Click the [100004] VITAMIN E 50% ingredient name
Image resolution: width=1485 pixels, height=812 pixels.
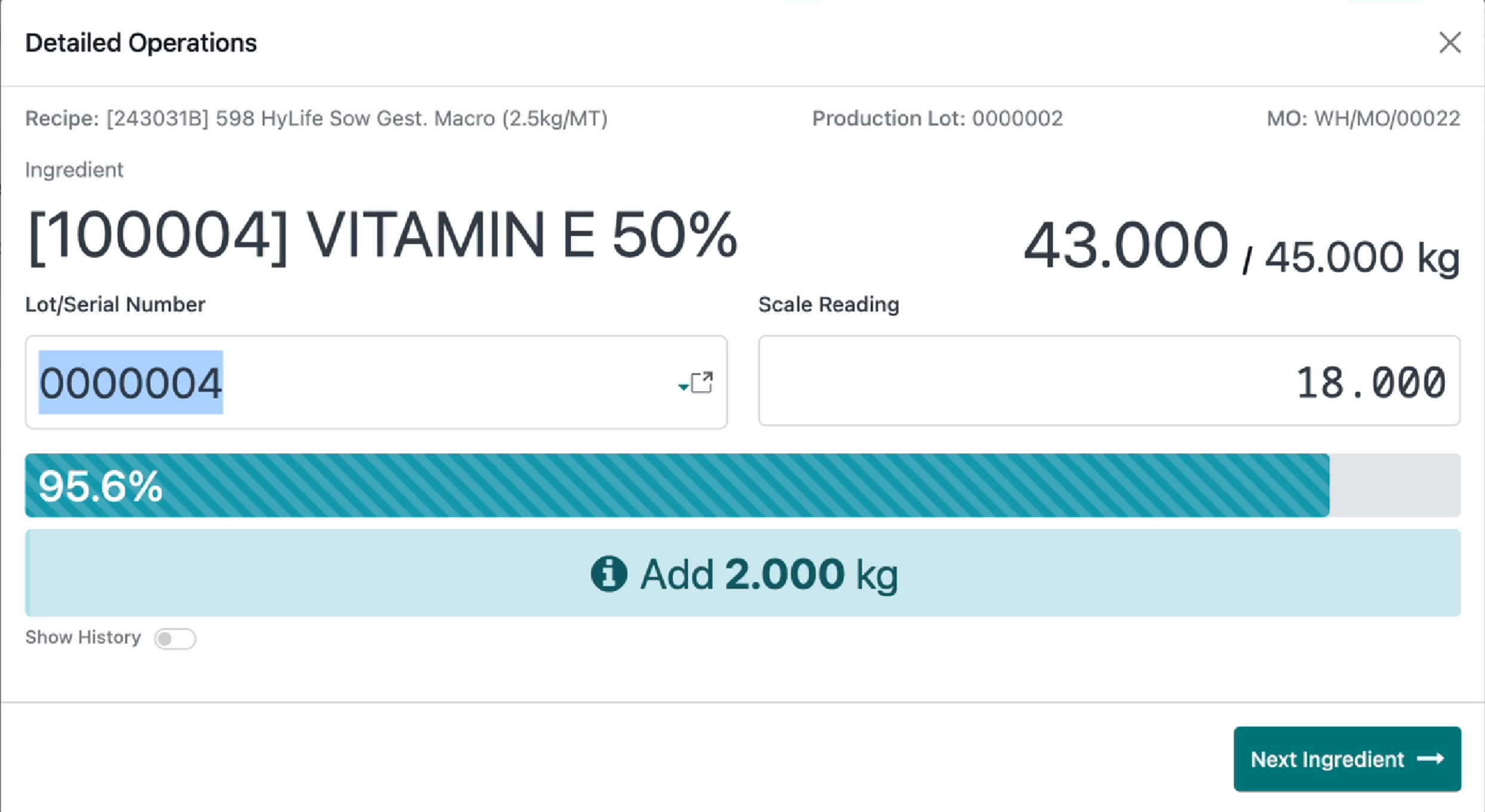tap(382, 236)
